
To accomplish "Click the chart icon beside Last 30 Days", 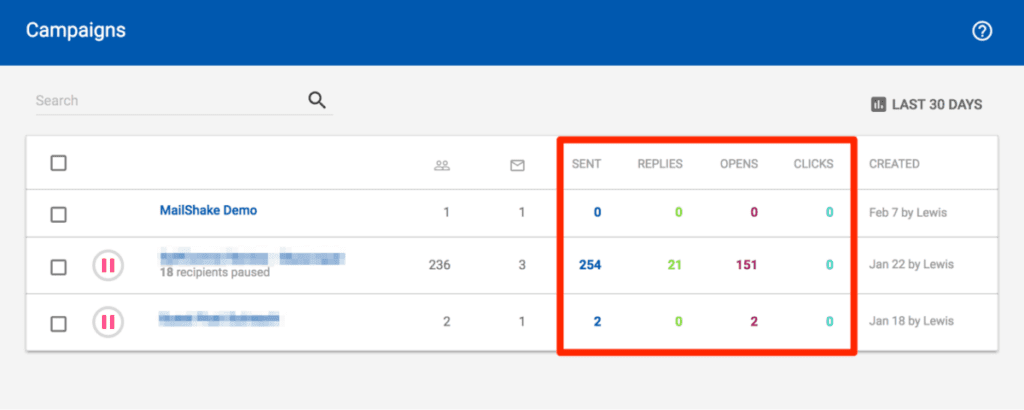I will [878, 104].
